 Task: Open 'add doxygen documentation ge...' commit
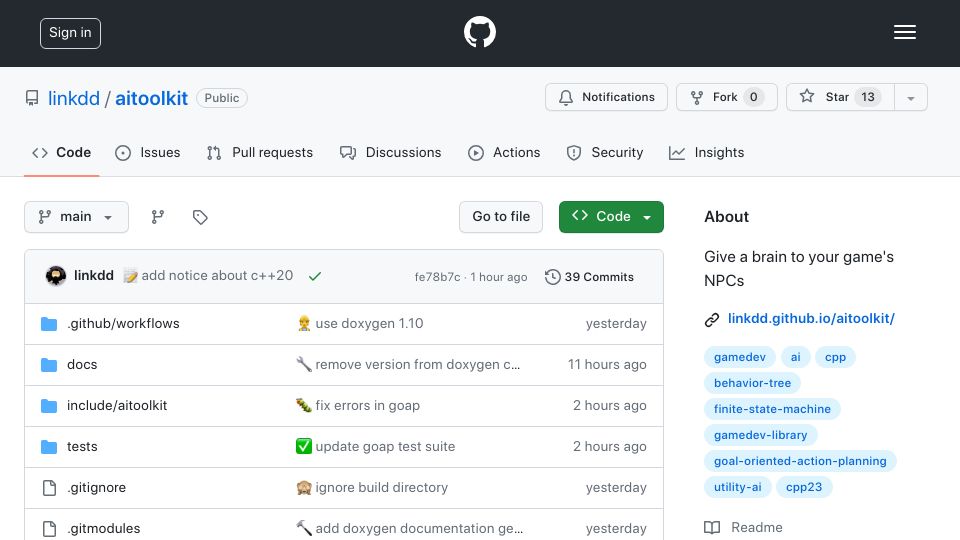(419, 528)
